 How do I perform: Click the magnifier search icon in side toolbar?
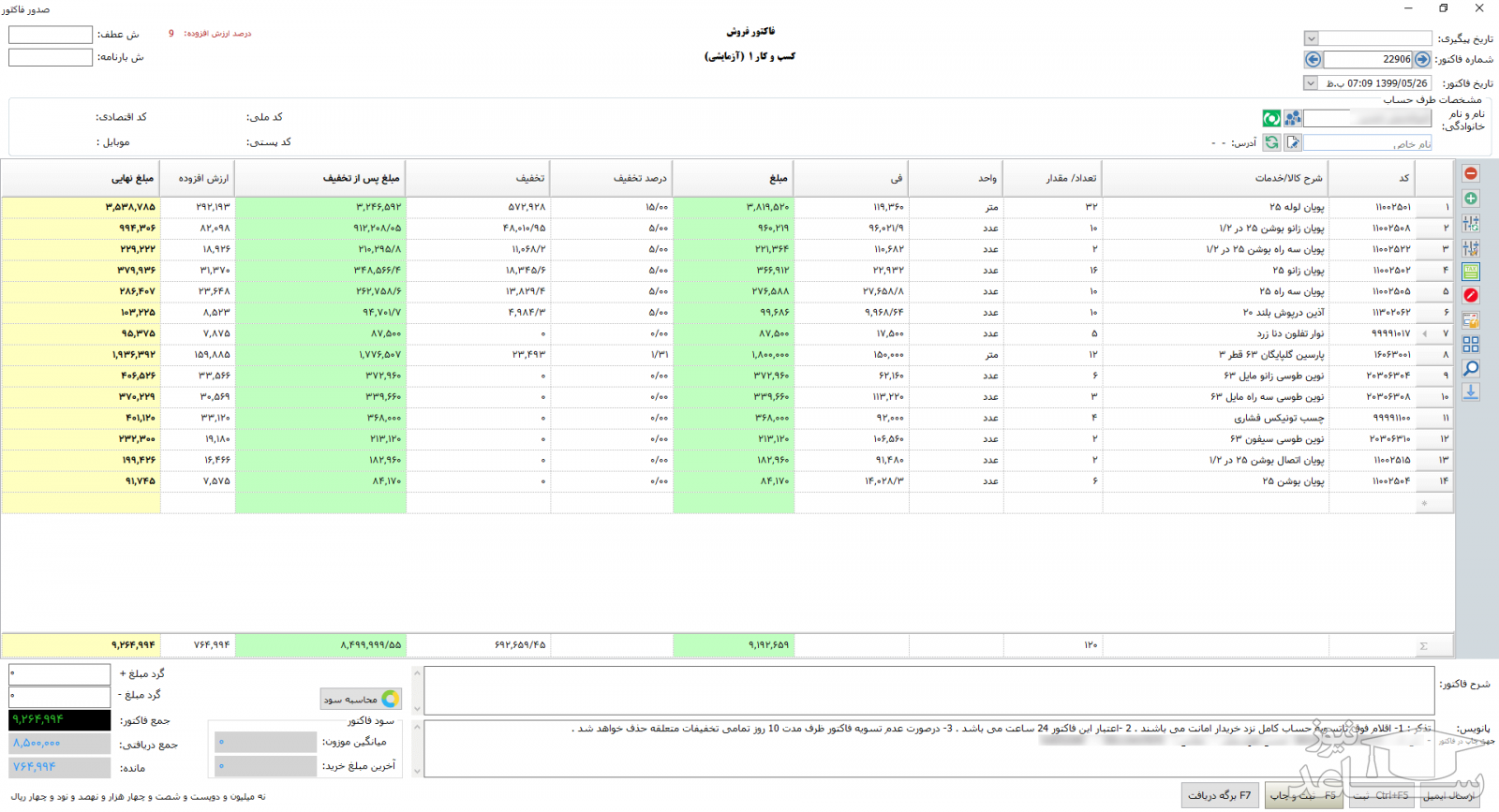point(1471,368)
